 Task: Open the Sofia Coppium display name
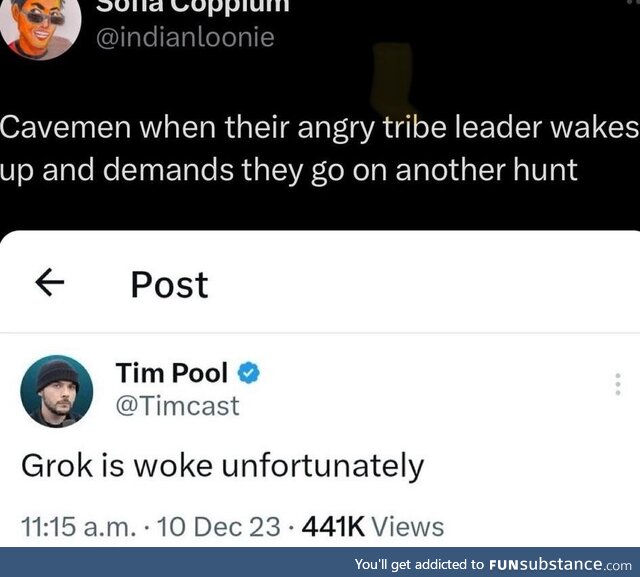[193, 6]
